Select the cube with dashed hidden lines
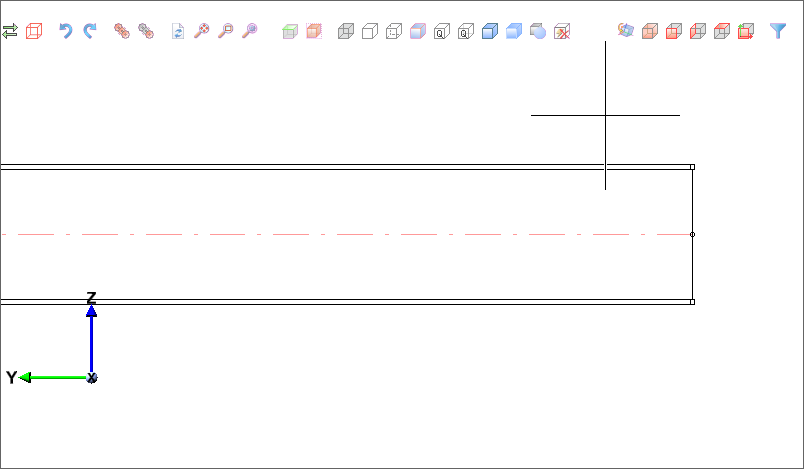The width and height of the screenshot is (804, 469). (394, 31)
